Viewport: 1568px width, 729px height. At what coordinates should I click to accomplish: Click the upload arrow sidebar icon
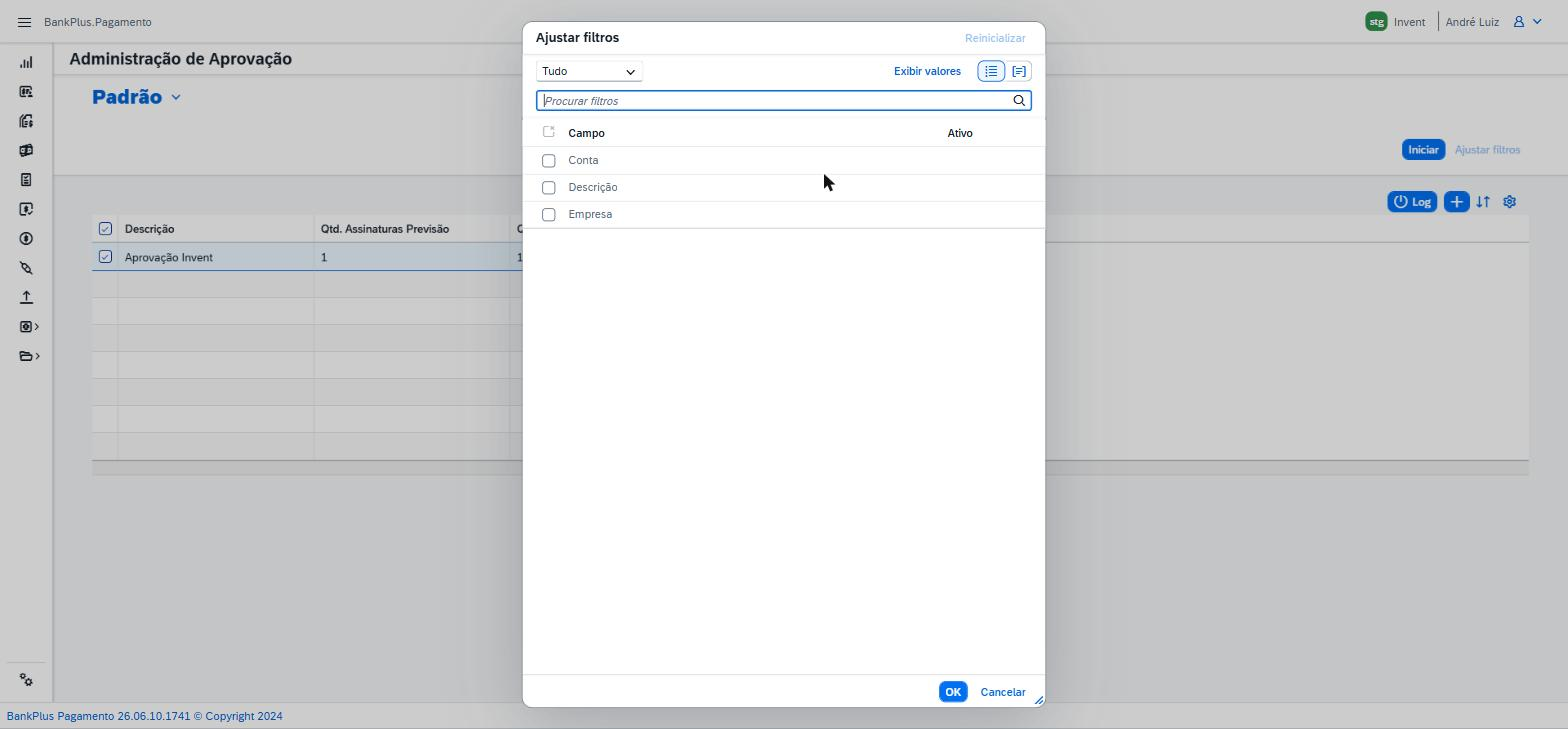26,297
